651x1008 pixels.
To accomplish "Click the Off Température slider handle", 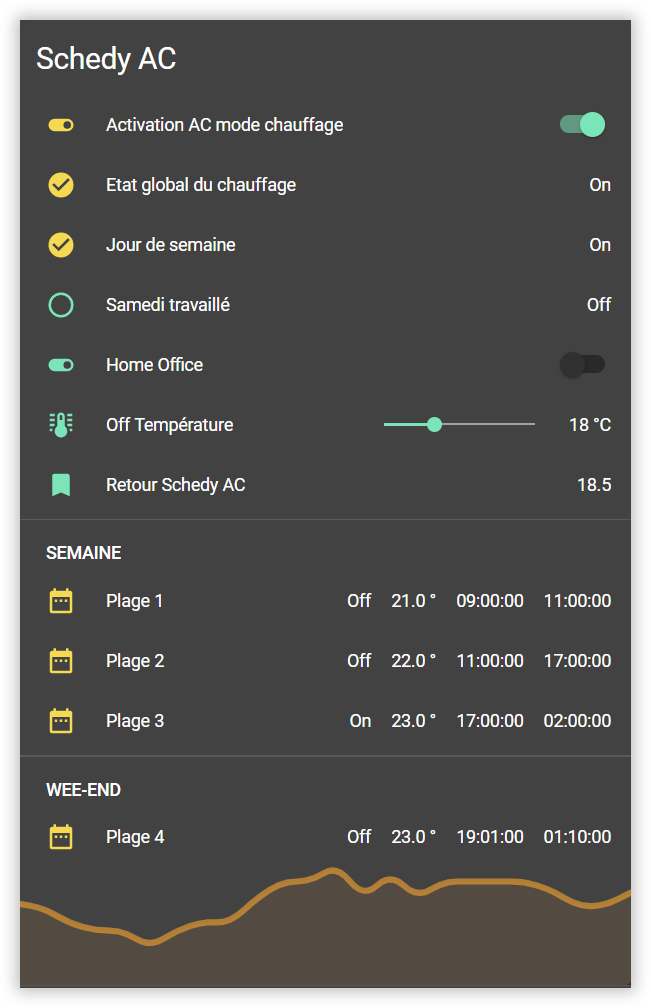I will pos(434,425).
